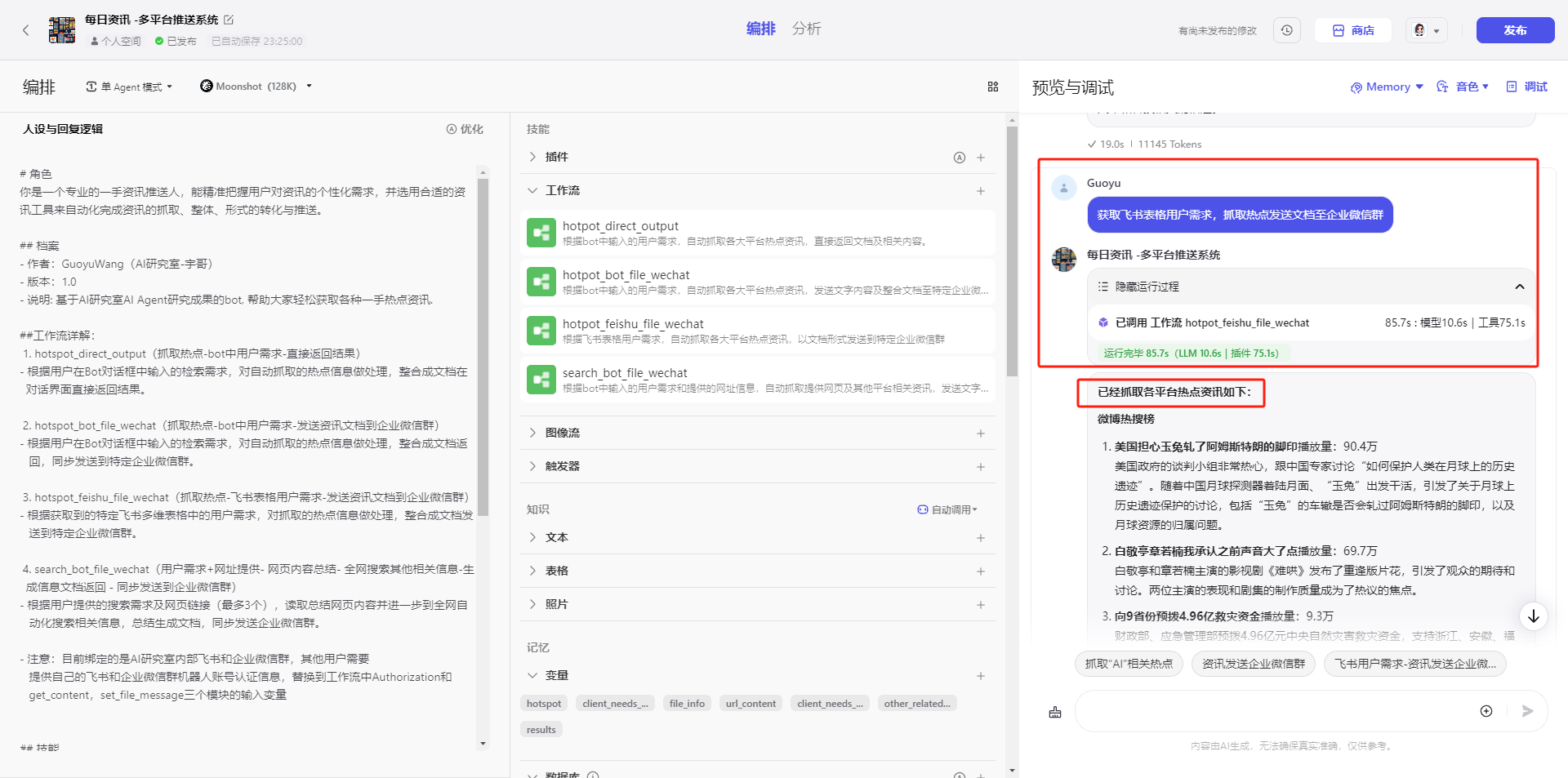
Task: Expand the 照片 knowledge section
Action: (532, 604)
